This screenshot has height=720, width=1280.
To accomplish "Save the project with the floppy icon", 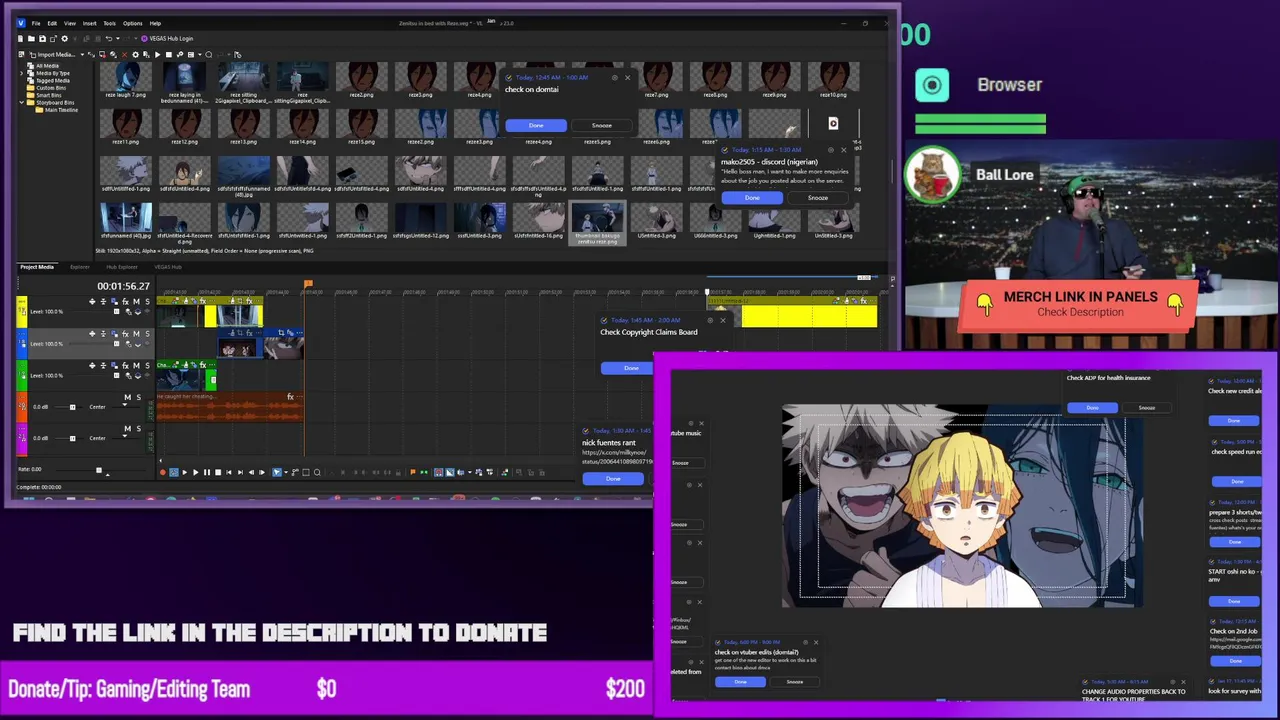I will [42, 38].
